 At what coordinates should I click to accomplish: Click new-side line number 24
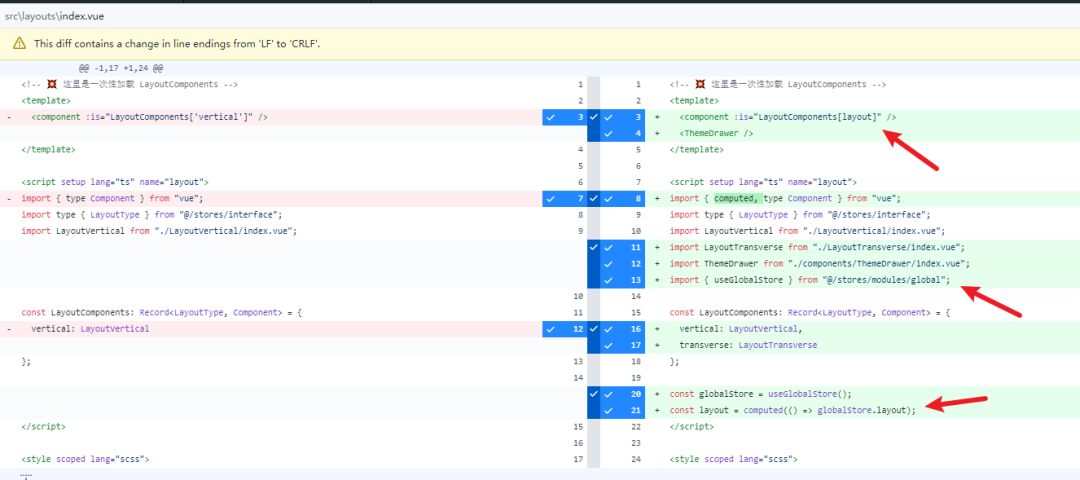[638, 459]
